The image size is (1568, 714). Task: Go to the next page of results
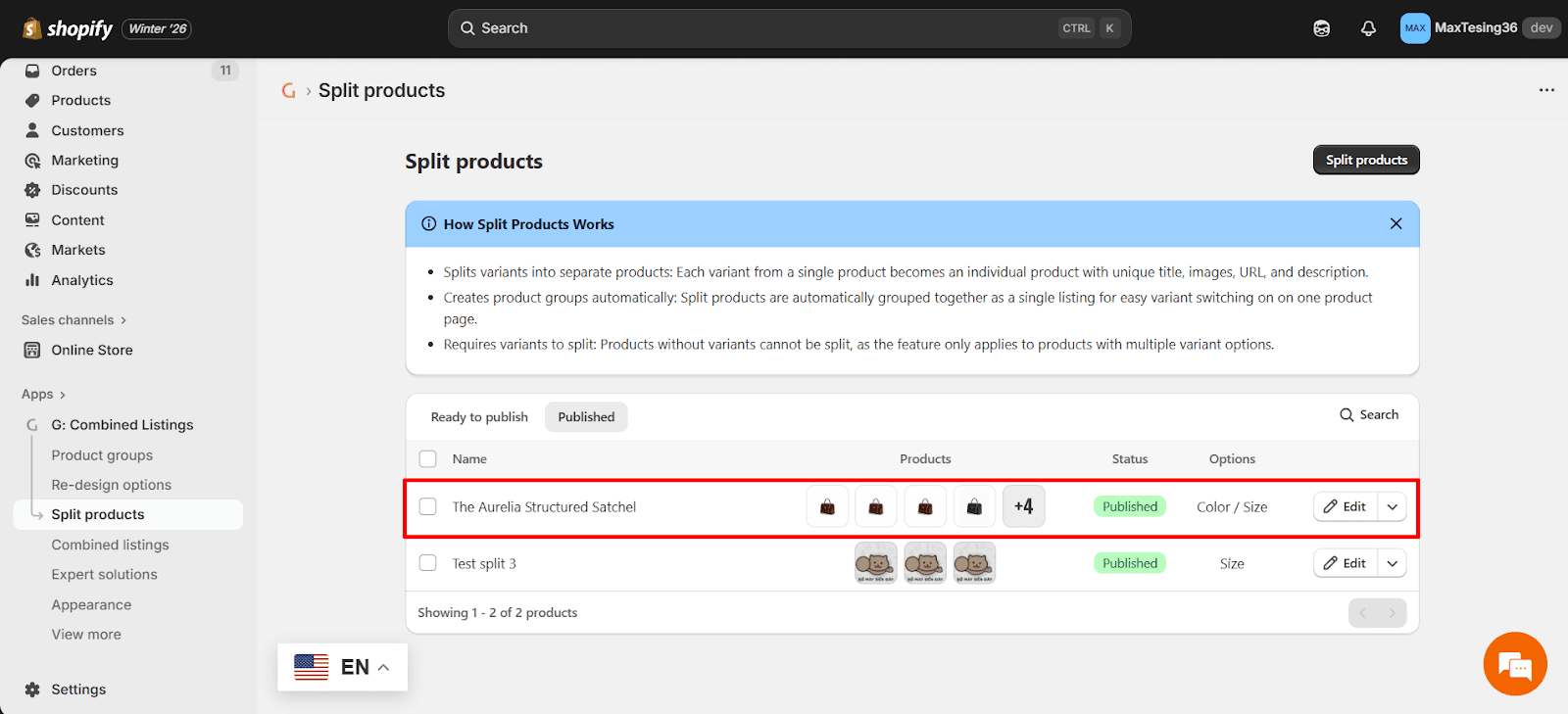[x=1393, y=613]
